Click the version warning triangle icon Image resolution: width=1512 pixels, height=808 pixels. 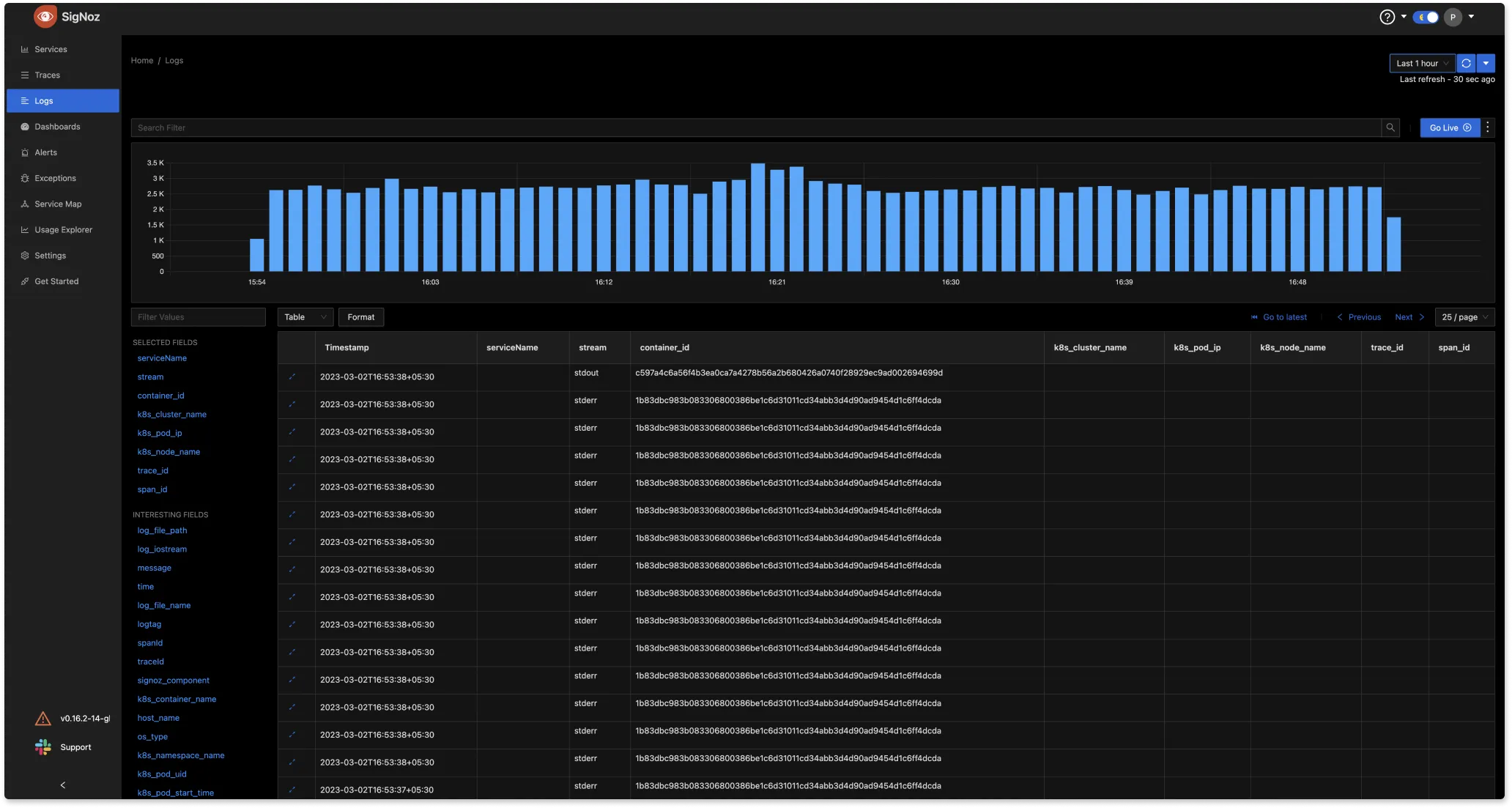[x=43, y=719]
